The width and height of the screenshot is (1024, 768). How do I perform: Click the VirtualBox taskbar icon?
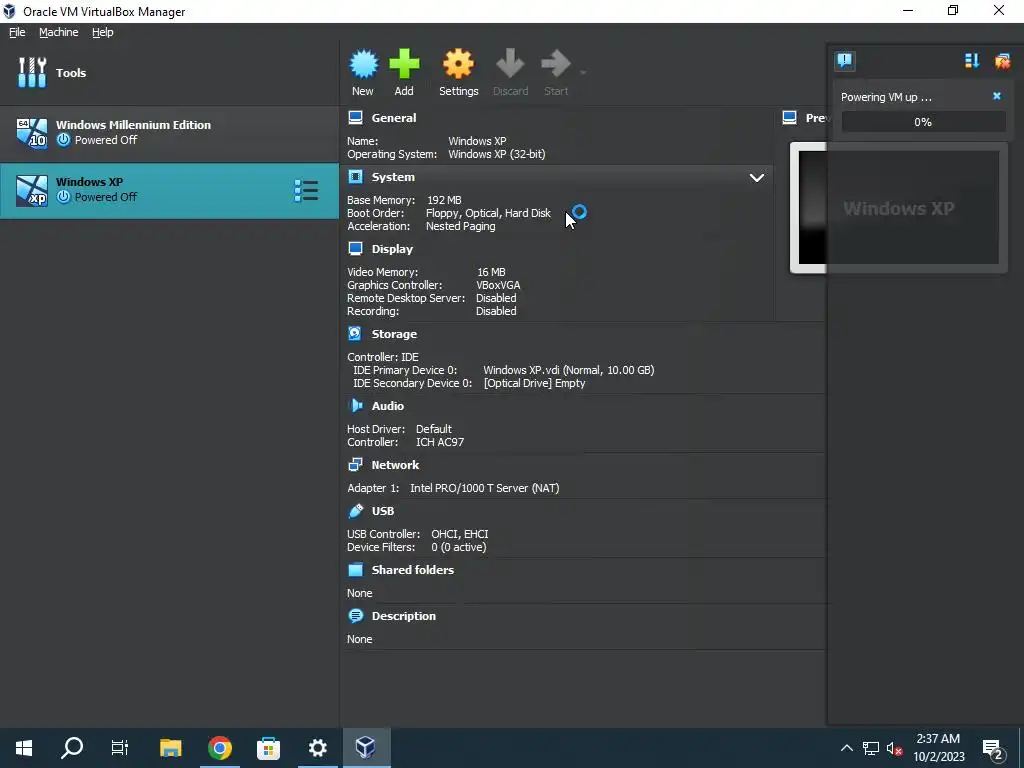(x=366, y=748)
